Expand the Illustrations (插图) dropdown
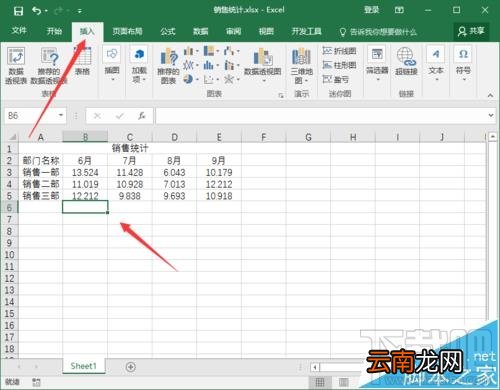 click(x=113, y=80)
